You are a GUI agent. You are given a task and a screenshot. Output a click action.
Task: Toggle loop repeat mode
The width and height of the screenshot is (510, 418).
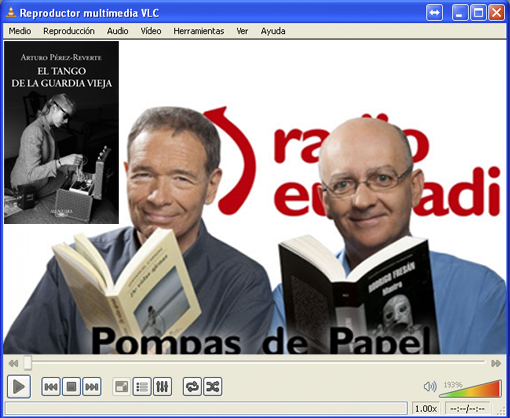click(x=192, y=387)
